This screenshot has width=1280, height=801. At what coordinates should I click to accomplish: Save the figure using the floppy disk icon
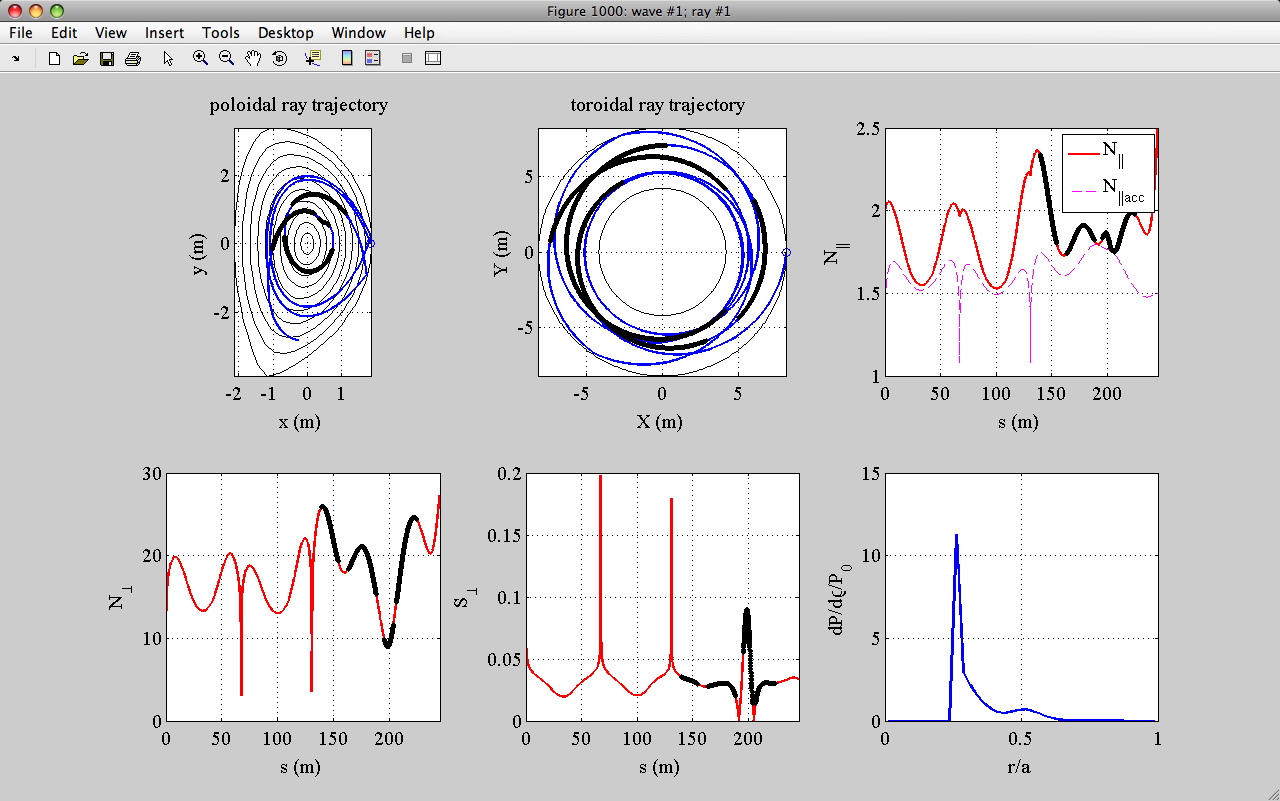pyautogui.click(x=106, y=59)
